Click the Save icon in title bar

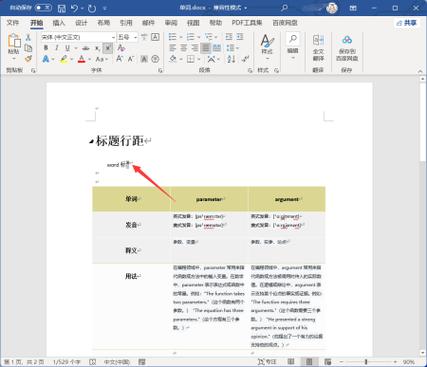pos(62,8)
